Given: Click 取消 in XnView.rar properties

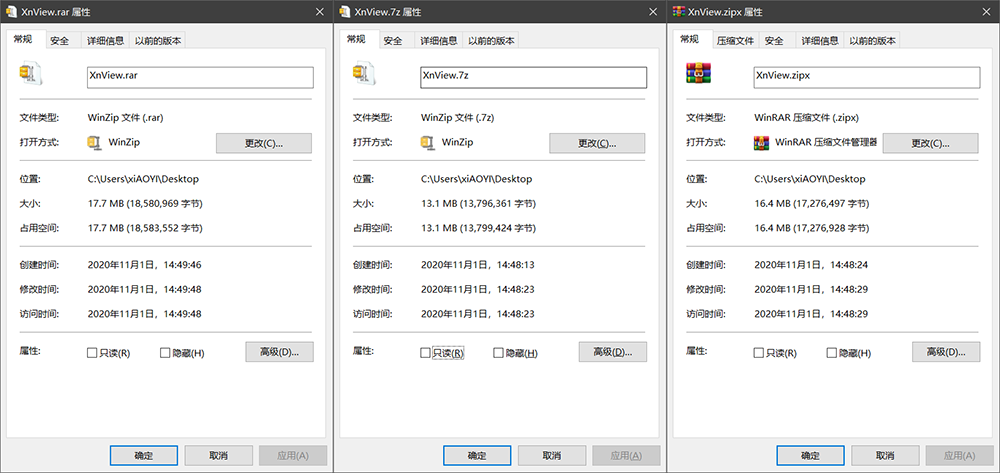Looking at the screenshot, I should [219, 456].
